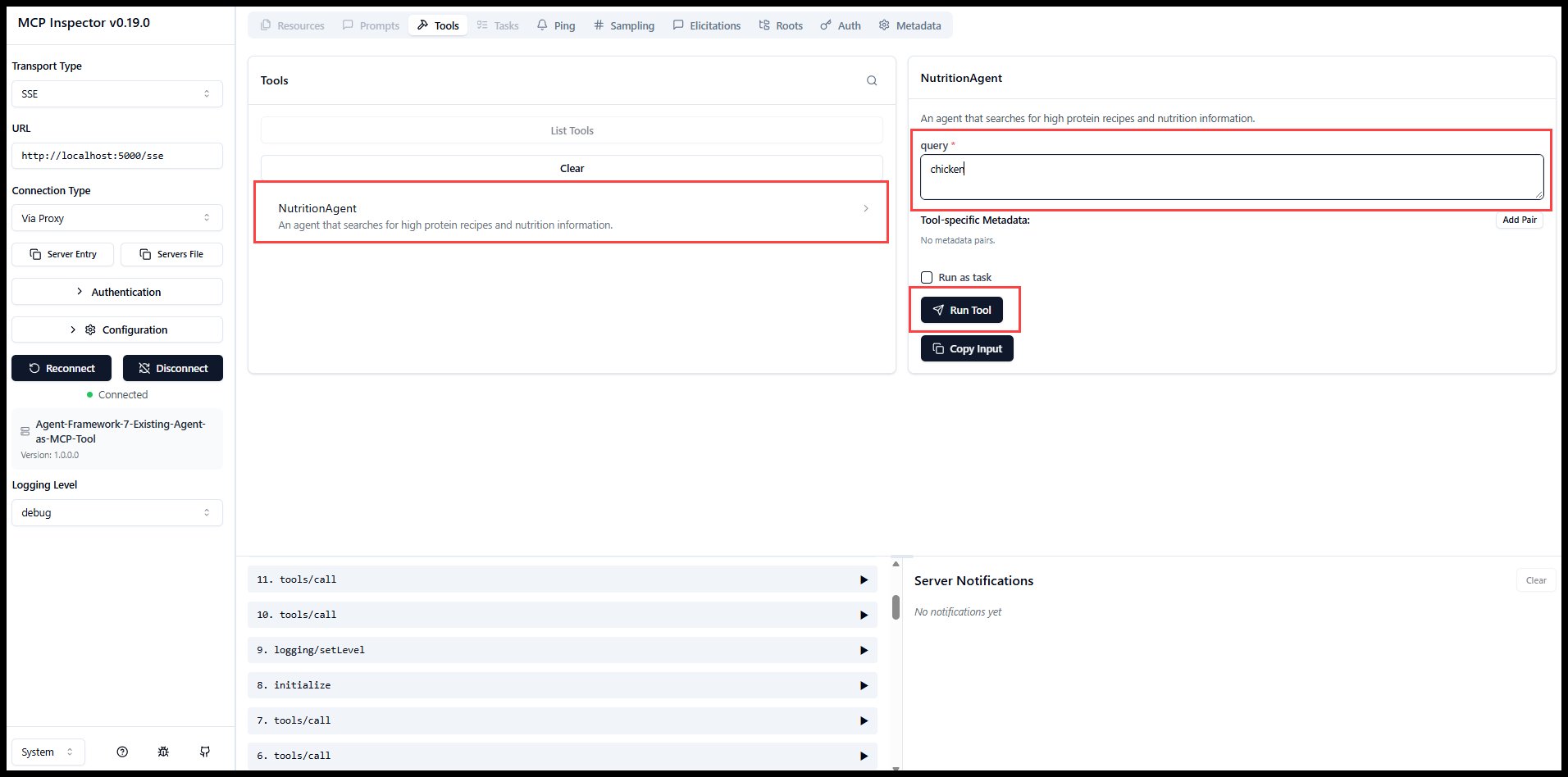Screen dimensions: 1568x777
Task: Click the send icon inside the Run Tool button
Action: (937, 310)
